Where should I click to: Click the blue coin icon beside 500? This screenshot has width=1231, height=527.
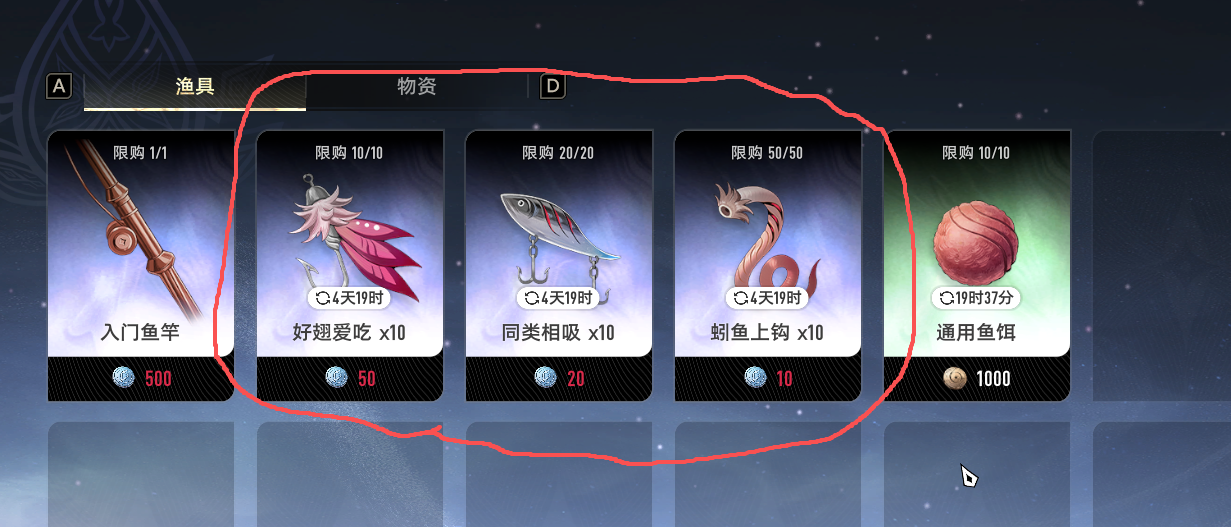125,378
